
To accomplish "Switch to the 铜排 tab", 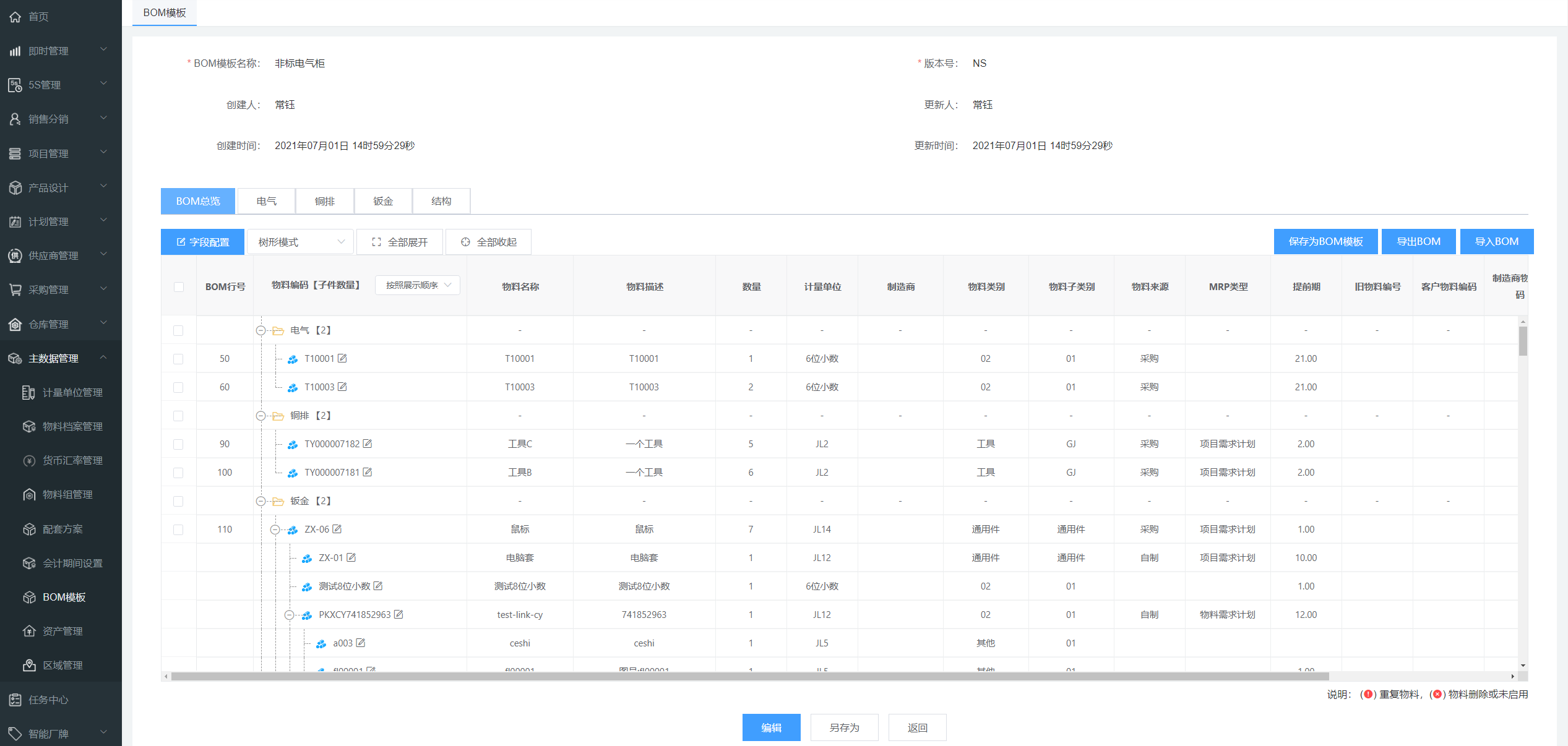I will coord(324,201).
